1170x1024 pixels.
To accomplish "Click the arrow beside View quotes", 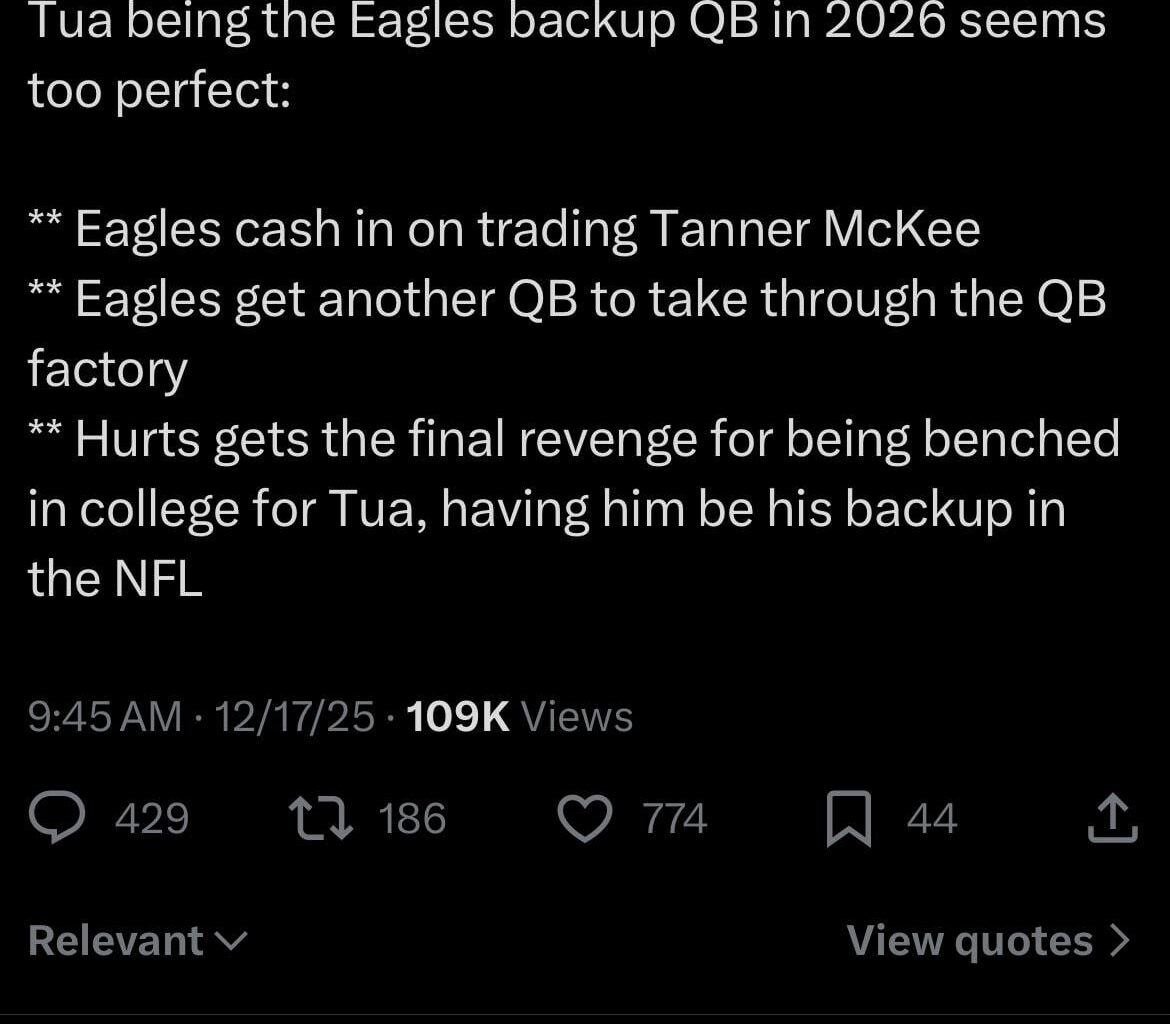I will pyautogui.click(x=1121, y=941).
